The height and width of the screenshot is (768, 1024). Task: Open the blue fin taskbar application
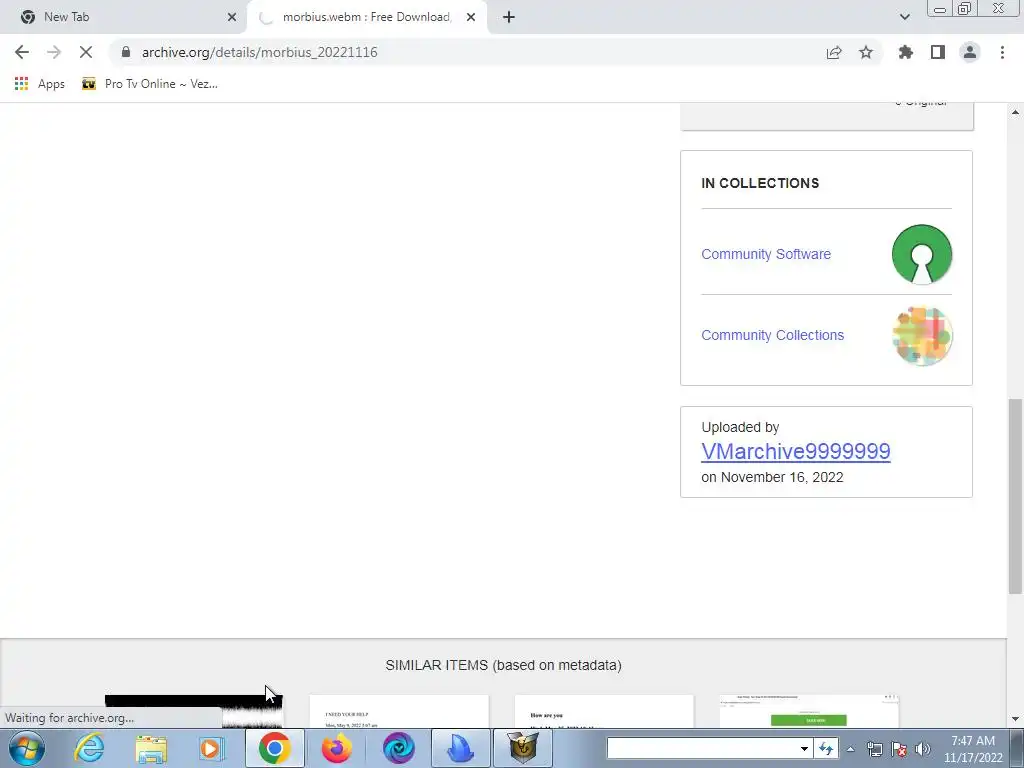[x=460, y=748]
